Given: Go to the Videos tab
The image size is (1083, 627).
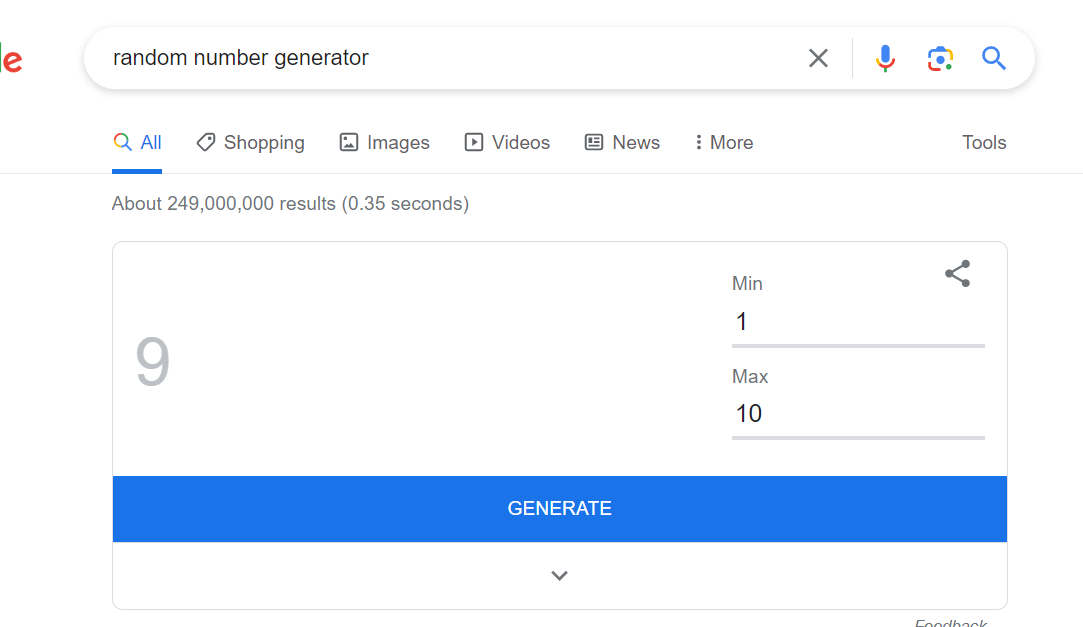Looking at the screenshot, I should pyautogui.click(x=507, y=142).
